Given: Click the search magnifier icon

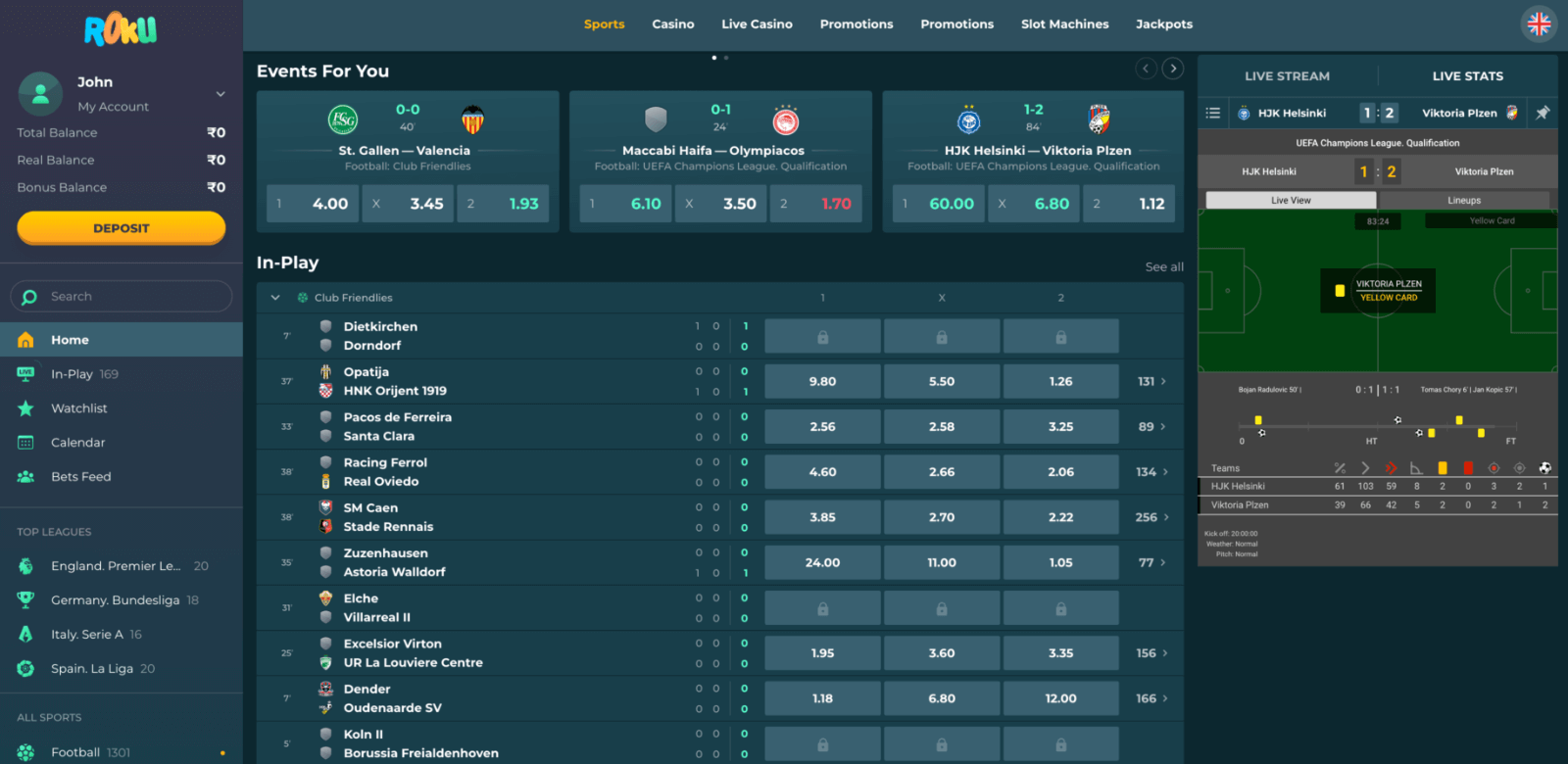Looking at the screenshot, I should (x=29, y=297).
